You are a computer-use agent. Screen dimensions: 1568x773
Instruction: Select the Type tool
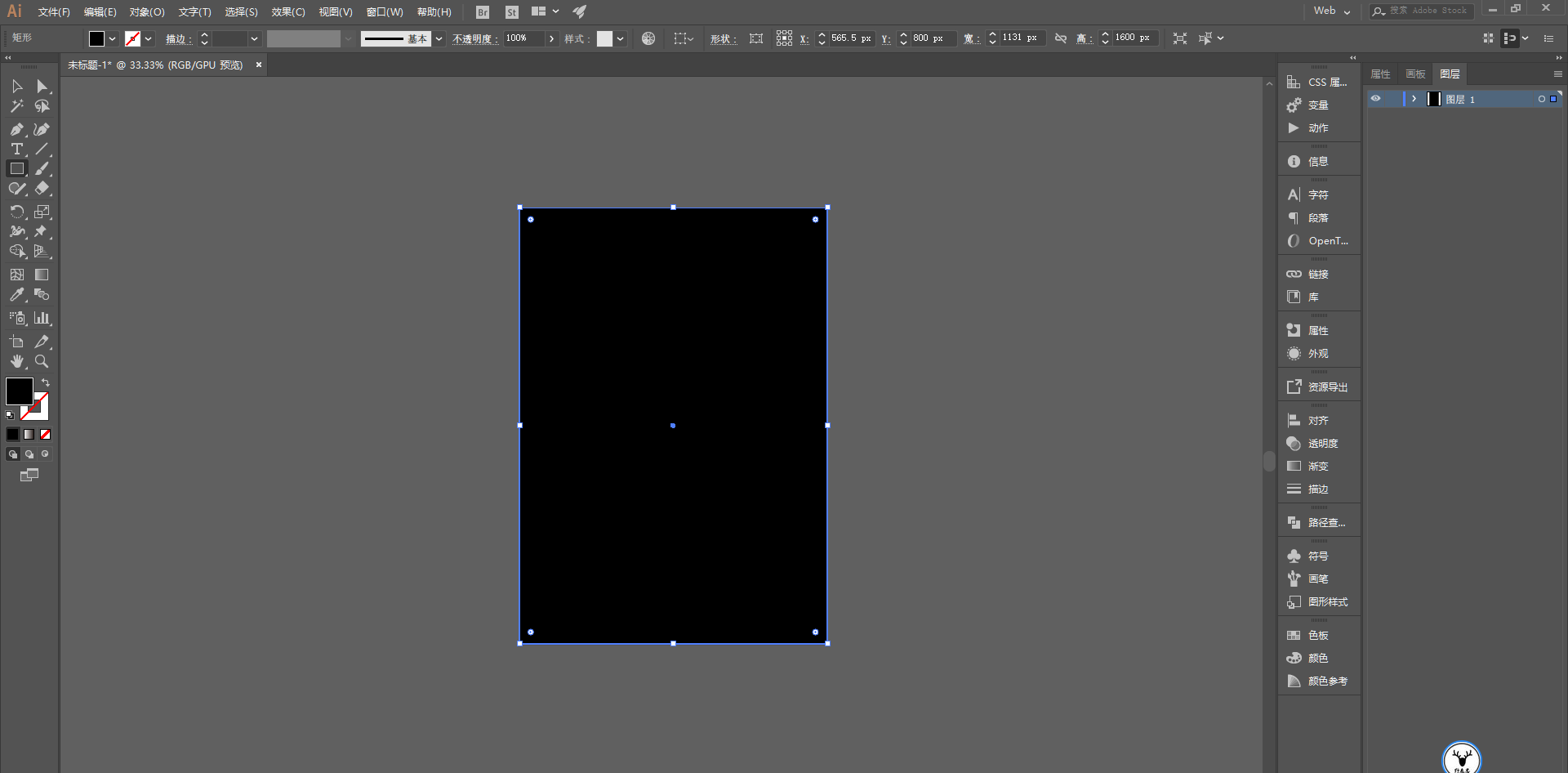16,150
